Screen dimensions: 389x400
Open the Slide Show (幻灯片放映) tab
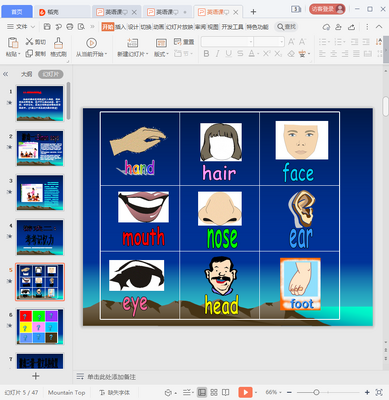coord(179,27)
